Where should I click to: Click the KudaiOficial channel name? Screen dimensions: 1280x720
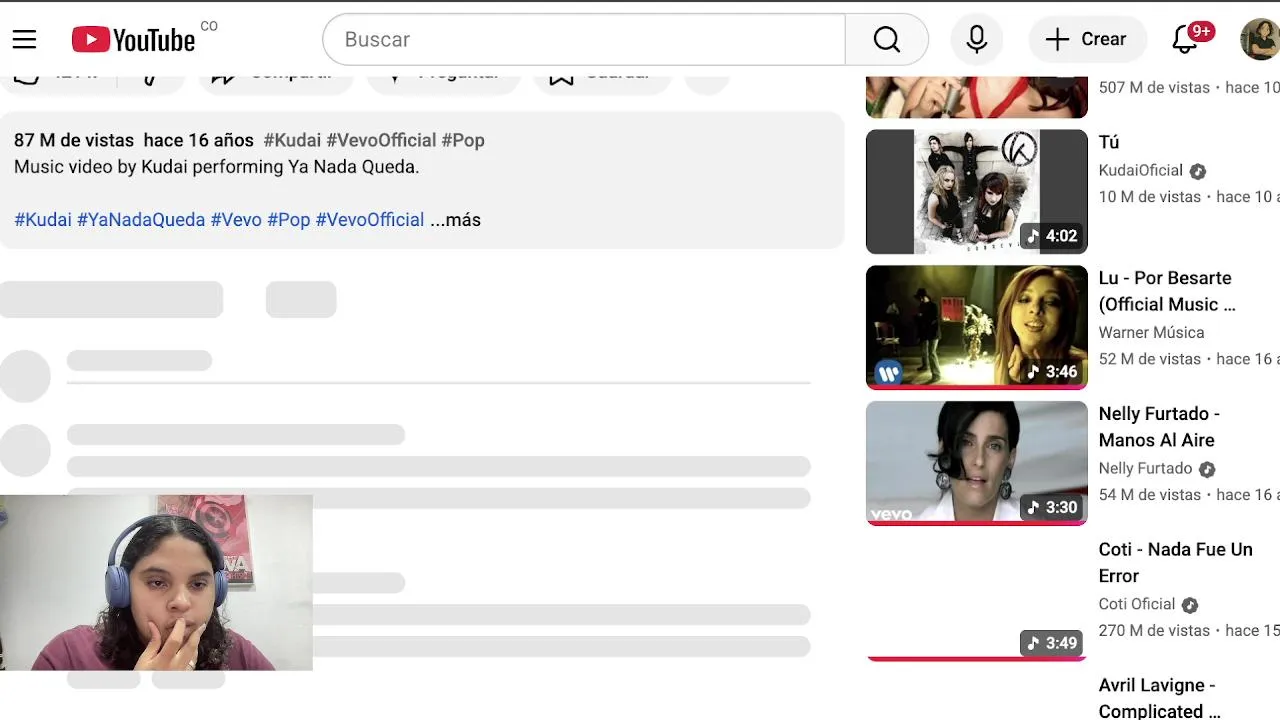[1140, 170]
